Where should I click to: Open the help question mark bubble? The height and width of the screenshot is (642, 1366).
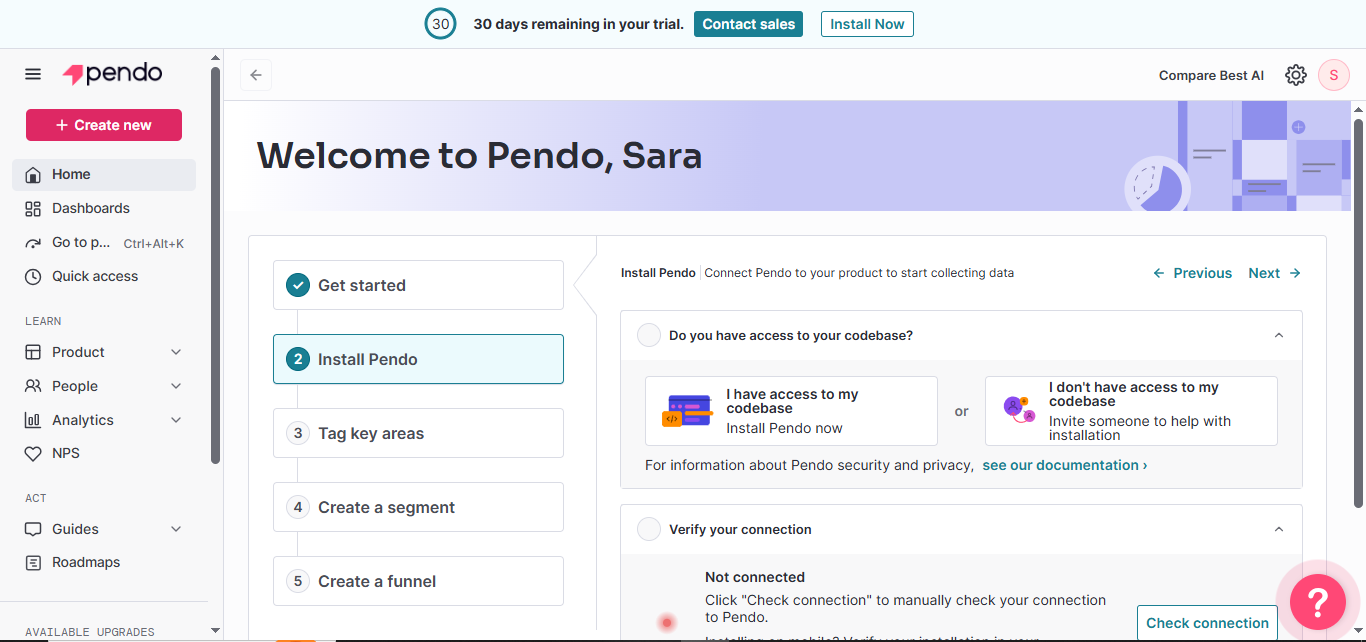coord(1317,602)
